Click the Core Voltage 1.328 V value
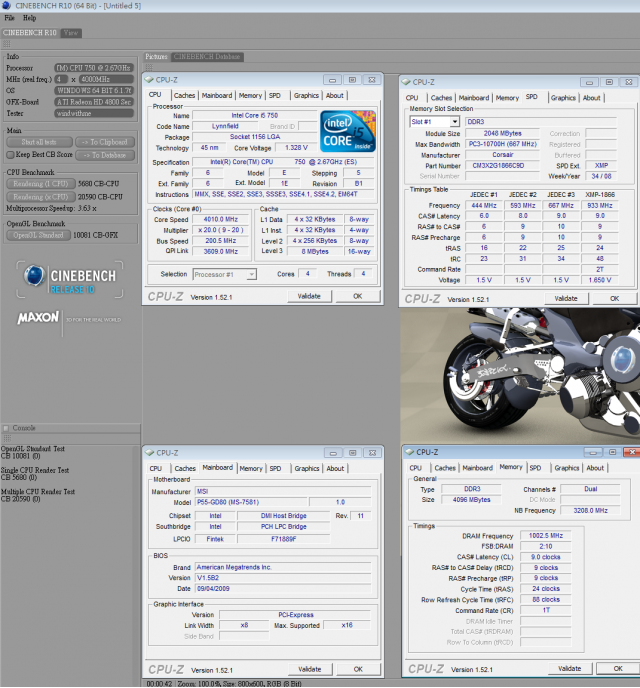Screen dimensions: 640x688 click(x=296, y=148)
